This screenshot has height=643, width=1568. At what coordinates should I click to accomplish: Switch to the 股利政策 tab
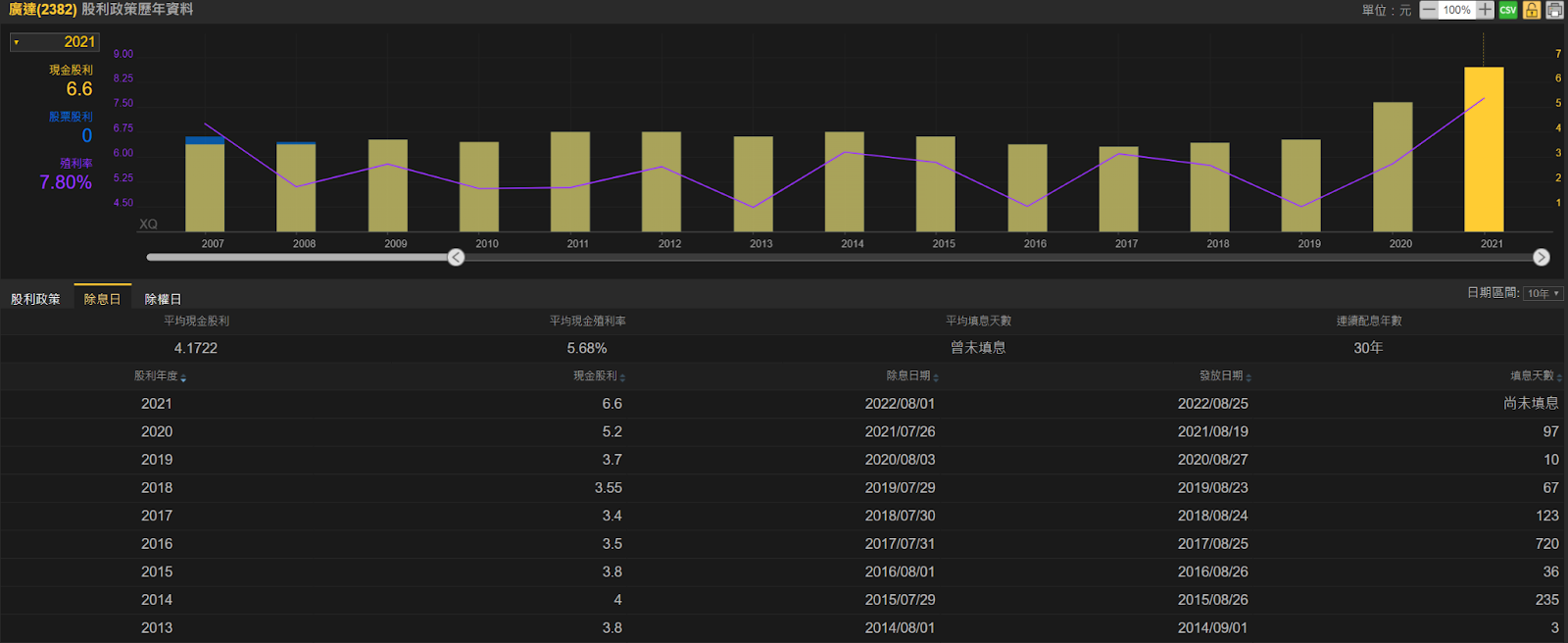pyautogui.click(x=35, y=299)
